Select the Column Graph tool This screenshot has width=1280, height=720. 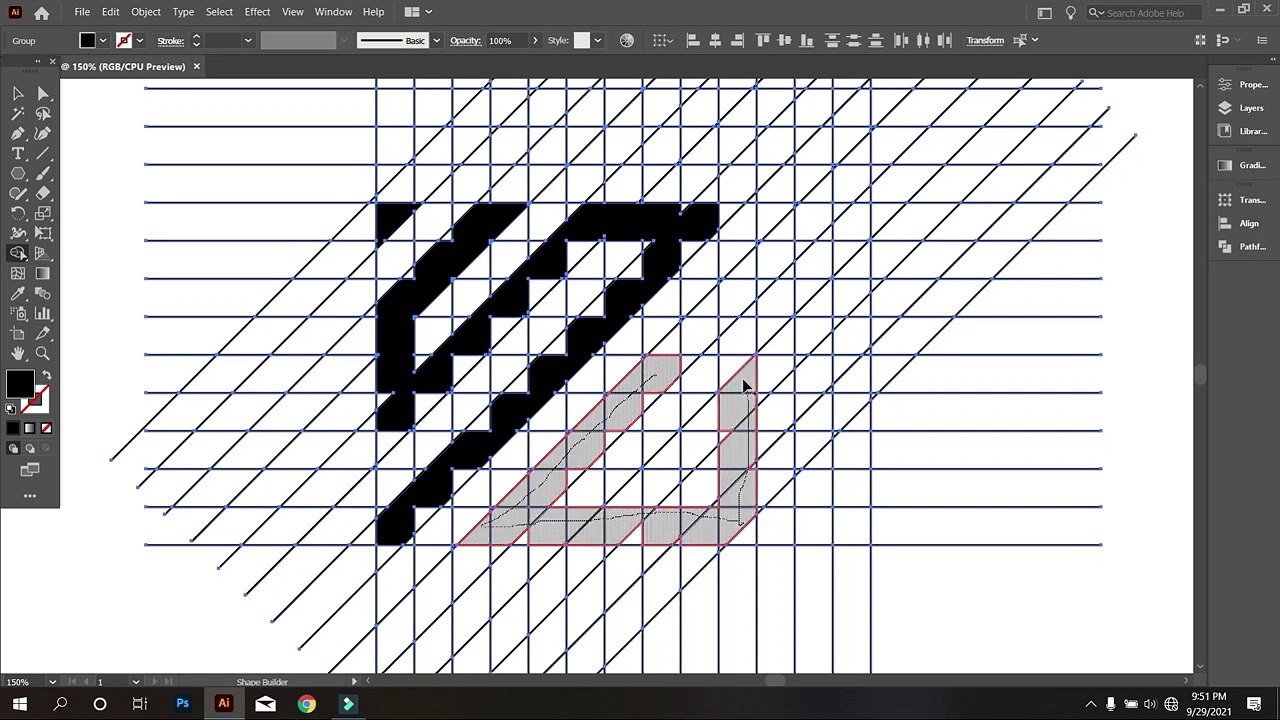click(43, 313)
